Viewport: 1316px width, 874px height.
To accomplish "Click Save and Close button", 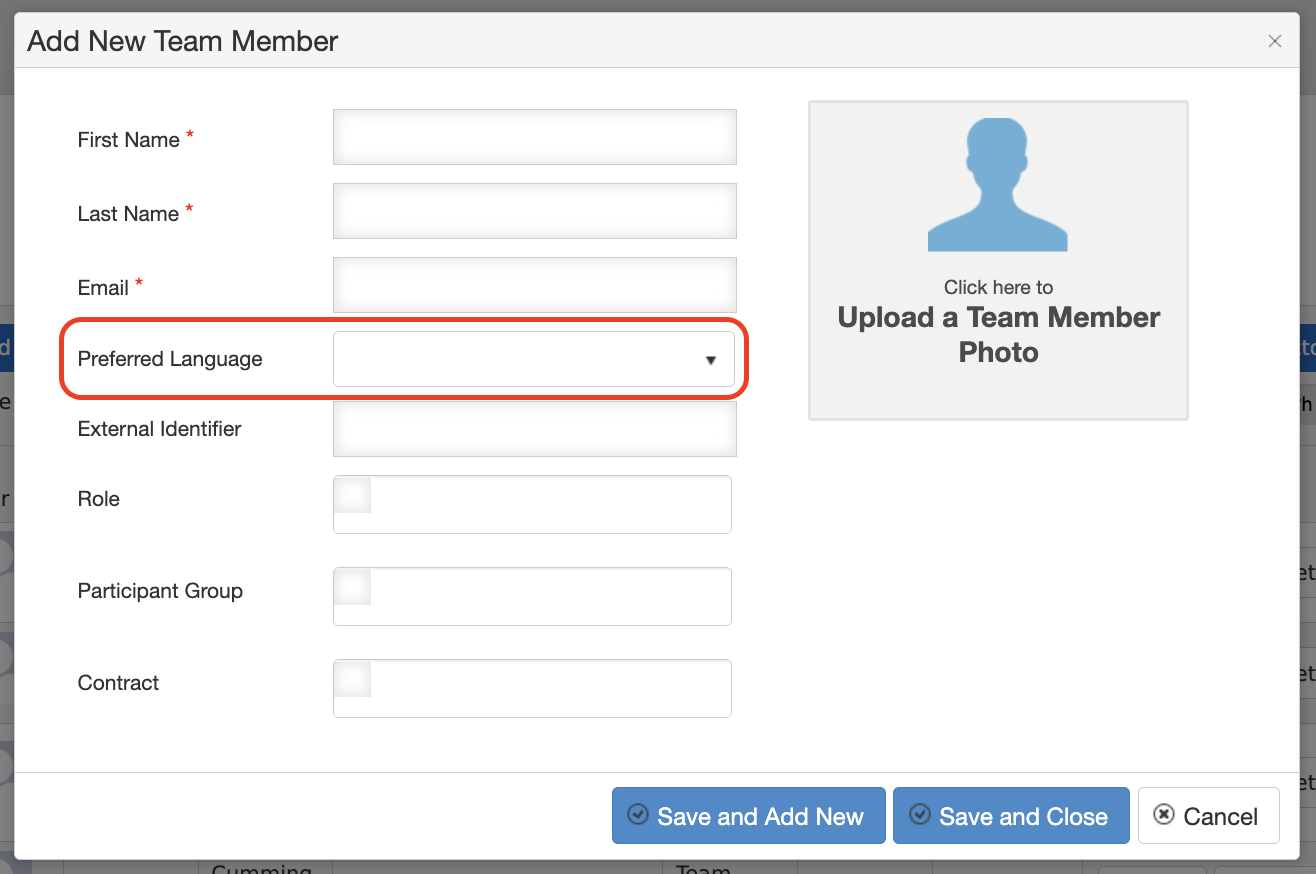I will 1011,816.
